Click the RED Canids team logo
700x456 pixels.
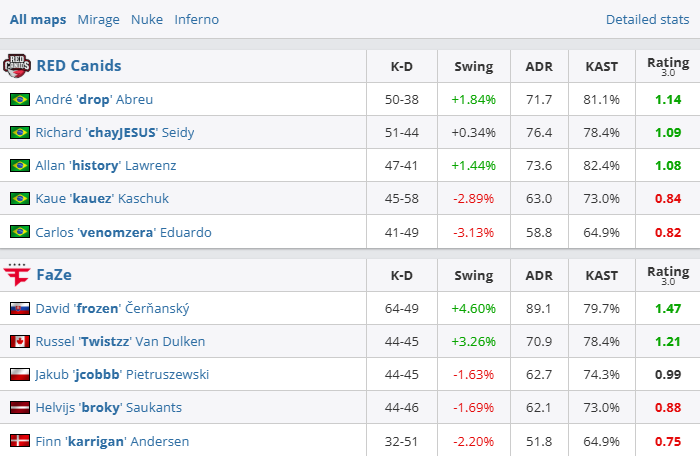18,66
